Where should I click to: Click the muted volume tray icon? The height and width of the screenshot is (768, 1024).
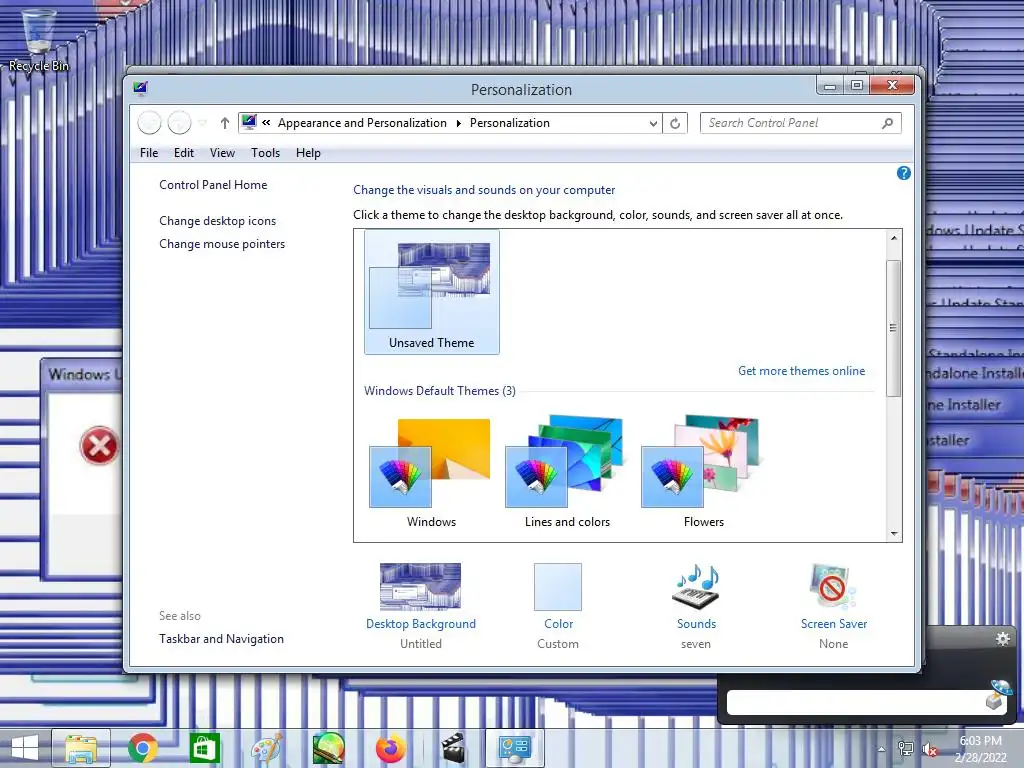pyautogui.click(x=930, y=749)
